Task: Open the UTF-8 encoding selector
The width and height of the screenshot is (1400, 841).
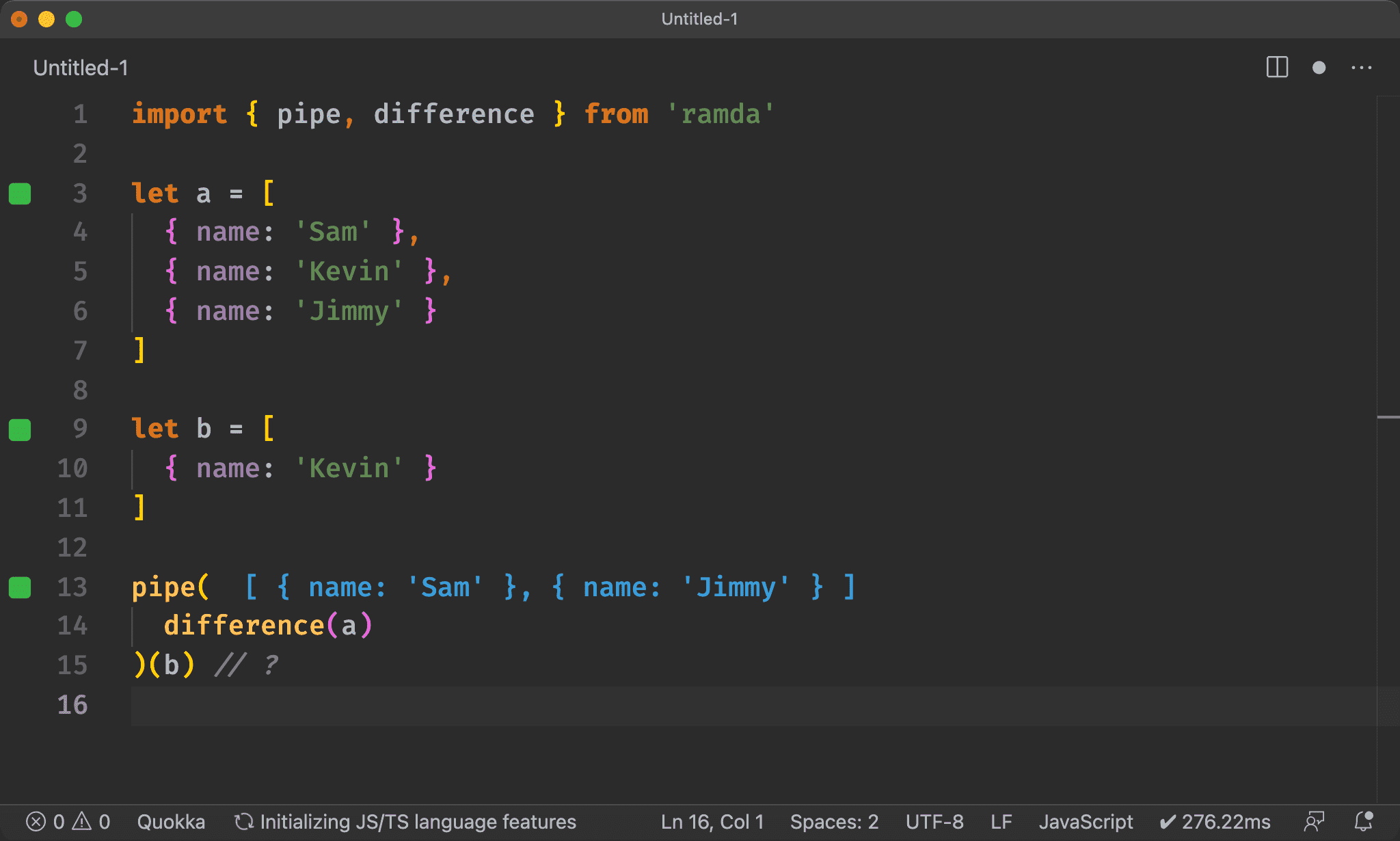Action: pos(934,821)
